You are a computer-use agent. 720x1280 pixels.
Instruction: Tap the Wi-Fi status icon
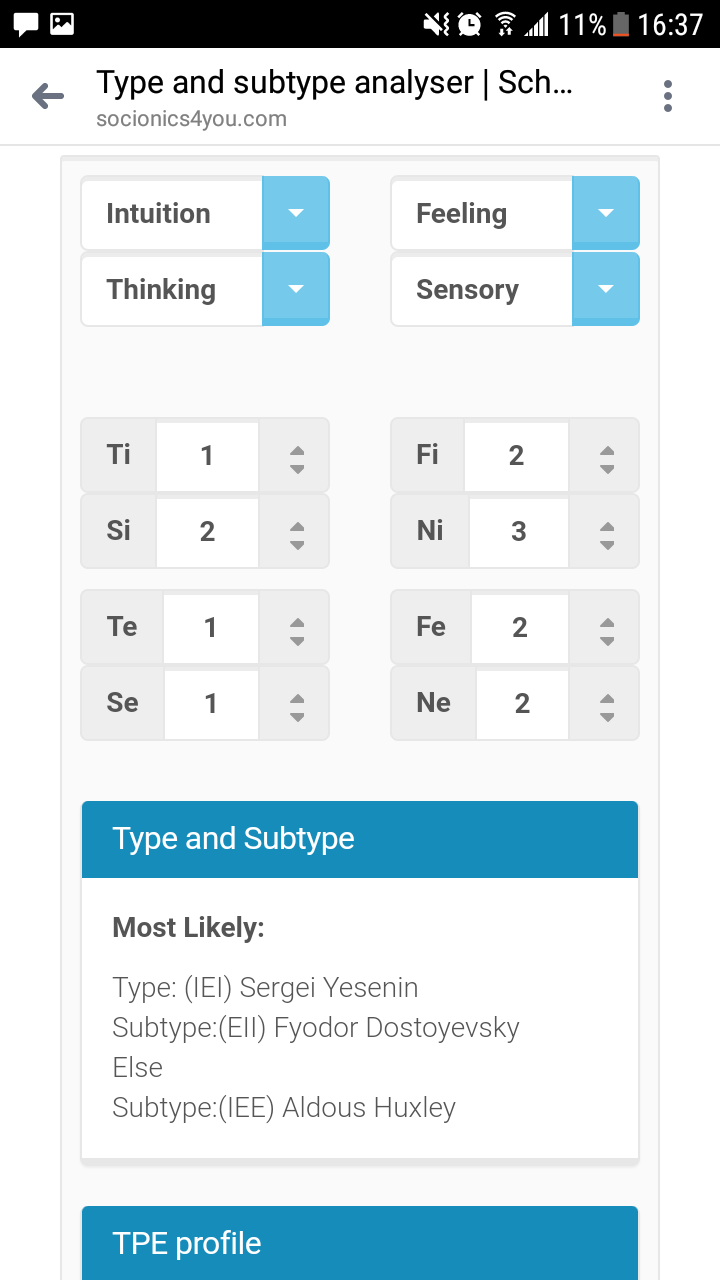pyautogui.click(x=505, y=24)
